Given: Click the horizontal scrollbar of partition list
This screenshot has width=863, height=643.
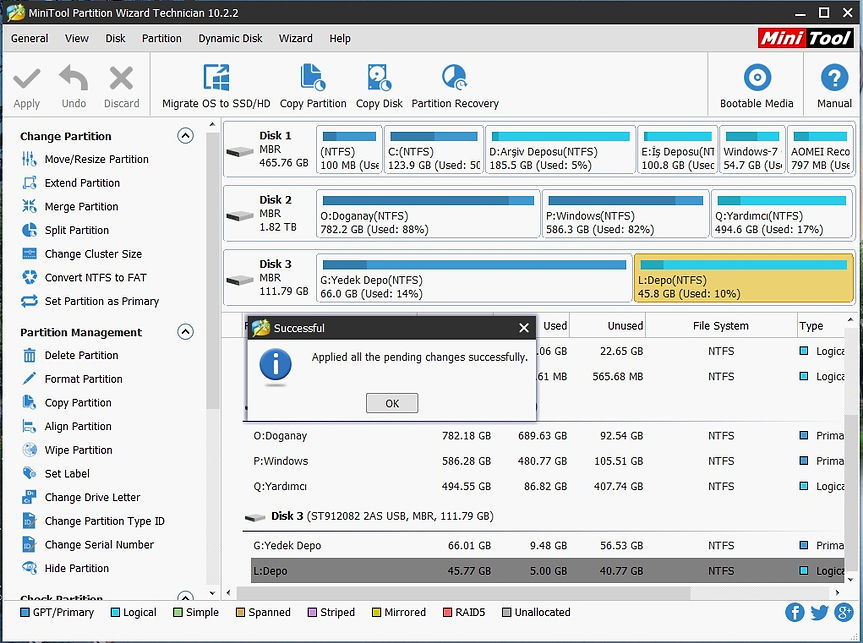Looking at the screenshot, I should click(463, 593).
